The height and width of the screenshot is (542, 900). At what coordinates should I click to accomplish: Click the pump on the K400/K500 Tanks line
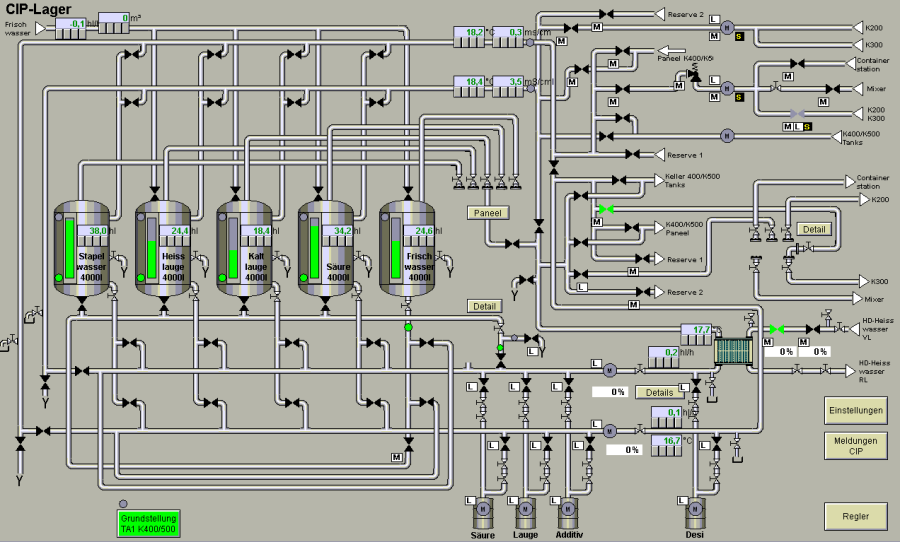(728, 134)
